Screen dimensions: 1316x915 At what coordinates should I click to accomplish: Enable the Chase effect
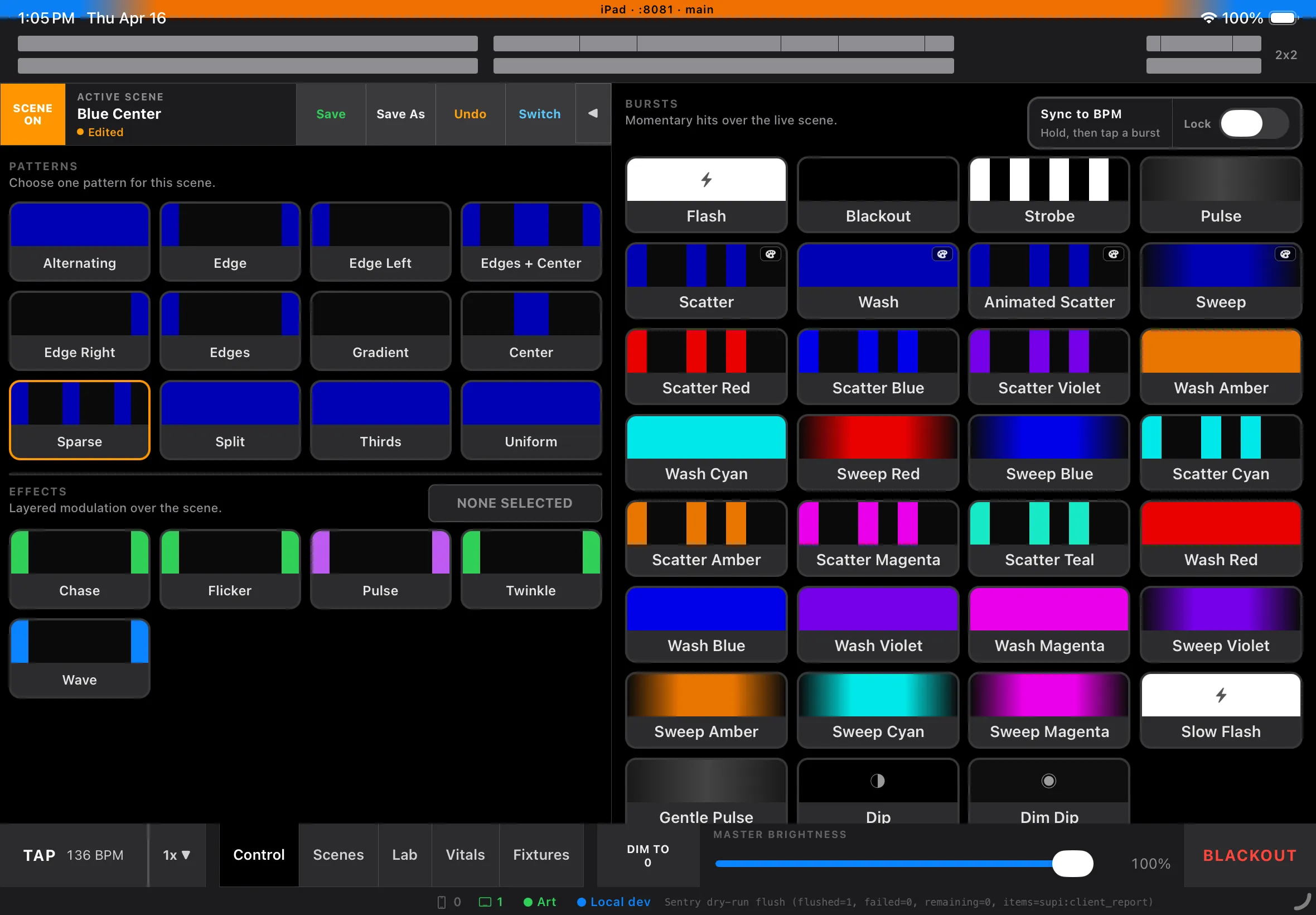coord(80,569)
